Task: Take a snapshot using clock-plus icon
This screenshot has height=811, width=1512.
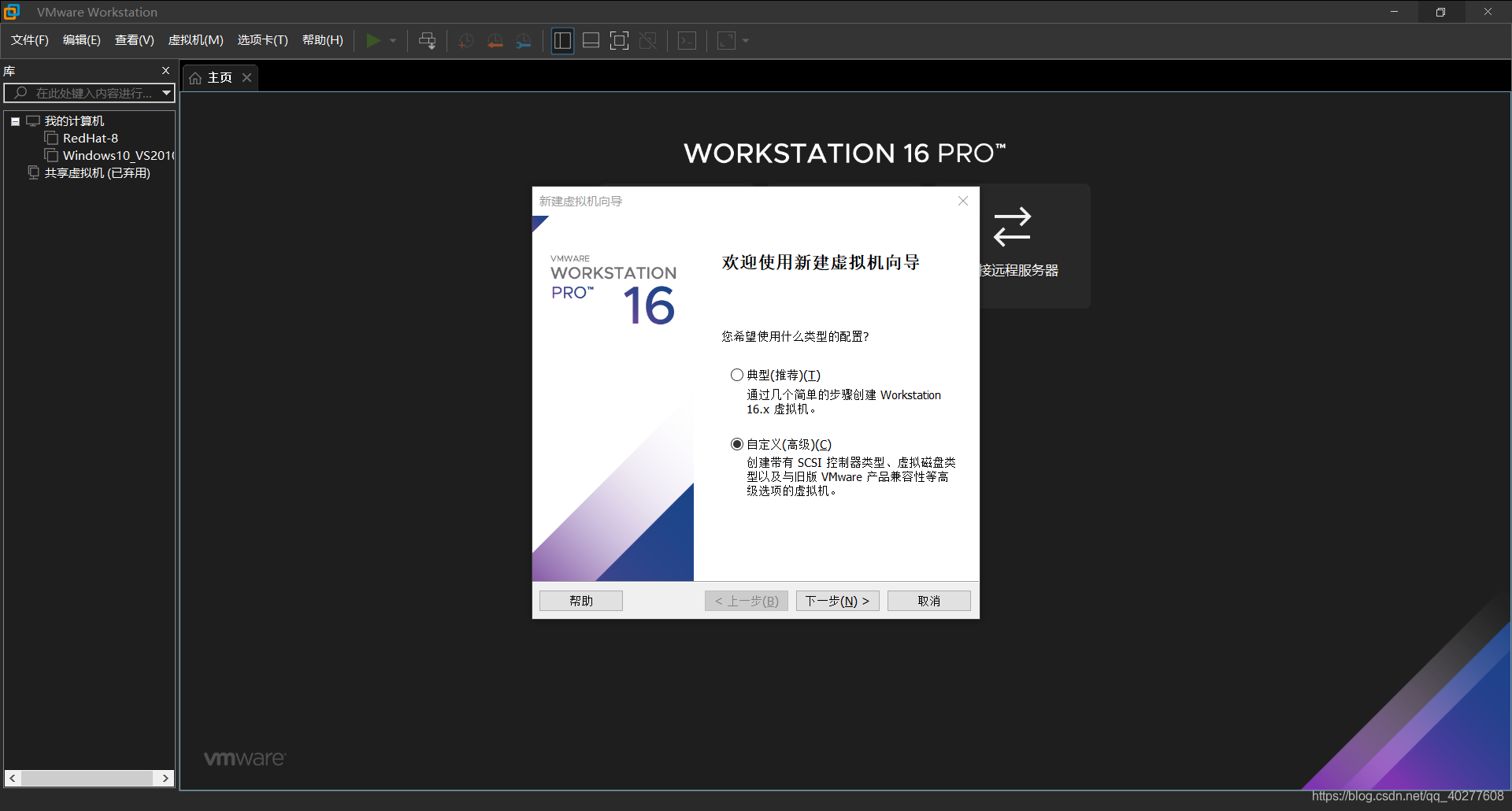Action: tap(465, 41)
